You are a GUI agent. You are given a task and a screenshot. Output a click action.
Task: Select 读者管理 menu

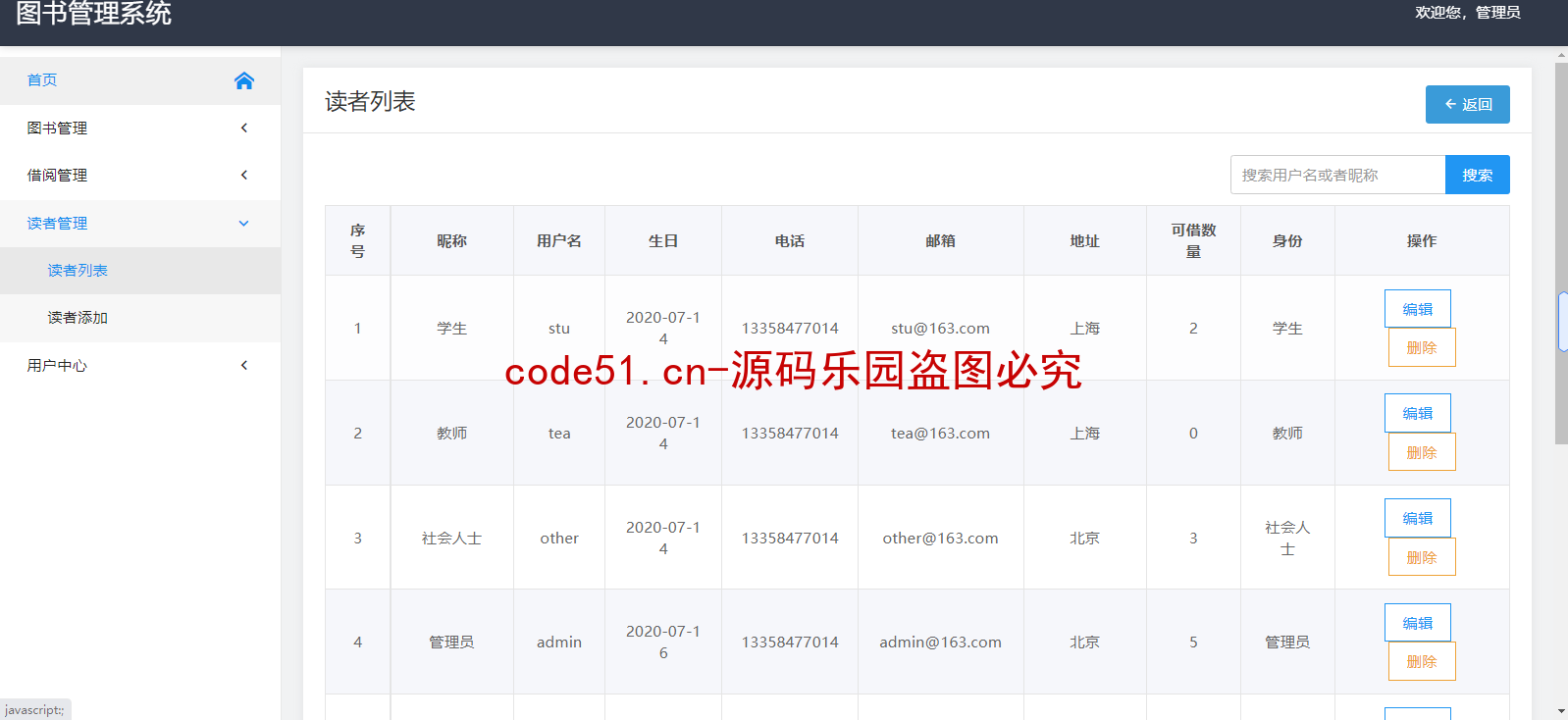[140, 223]
